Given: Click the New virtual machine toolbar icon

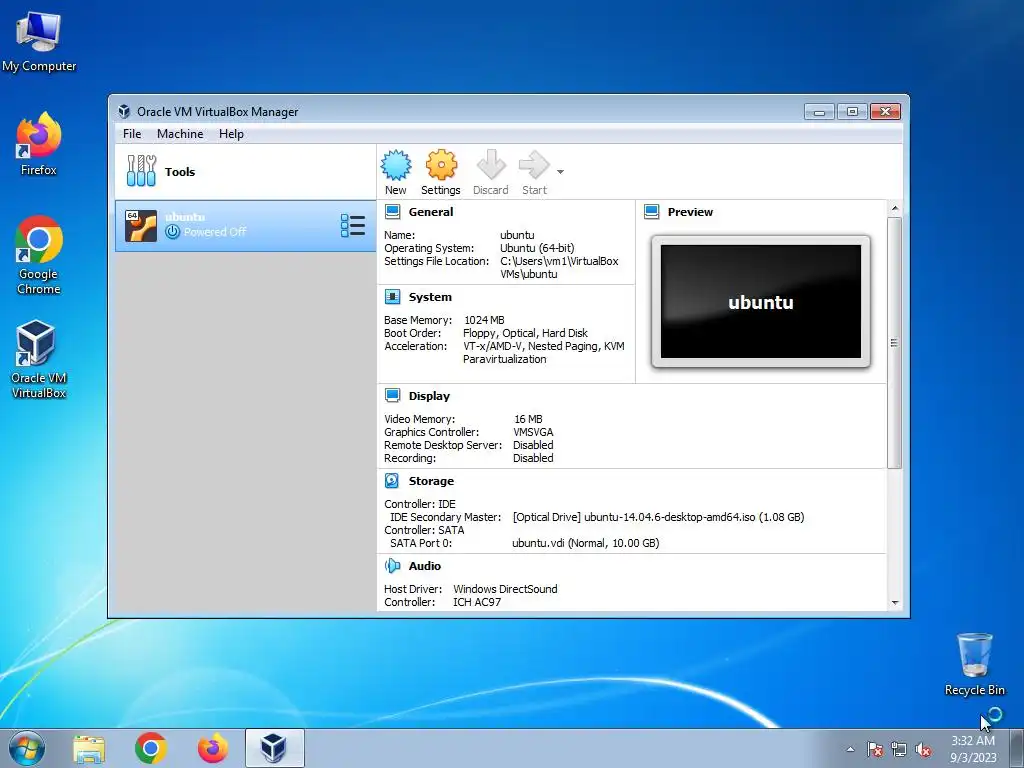Looking at the screenshot, I should [396, 165].
